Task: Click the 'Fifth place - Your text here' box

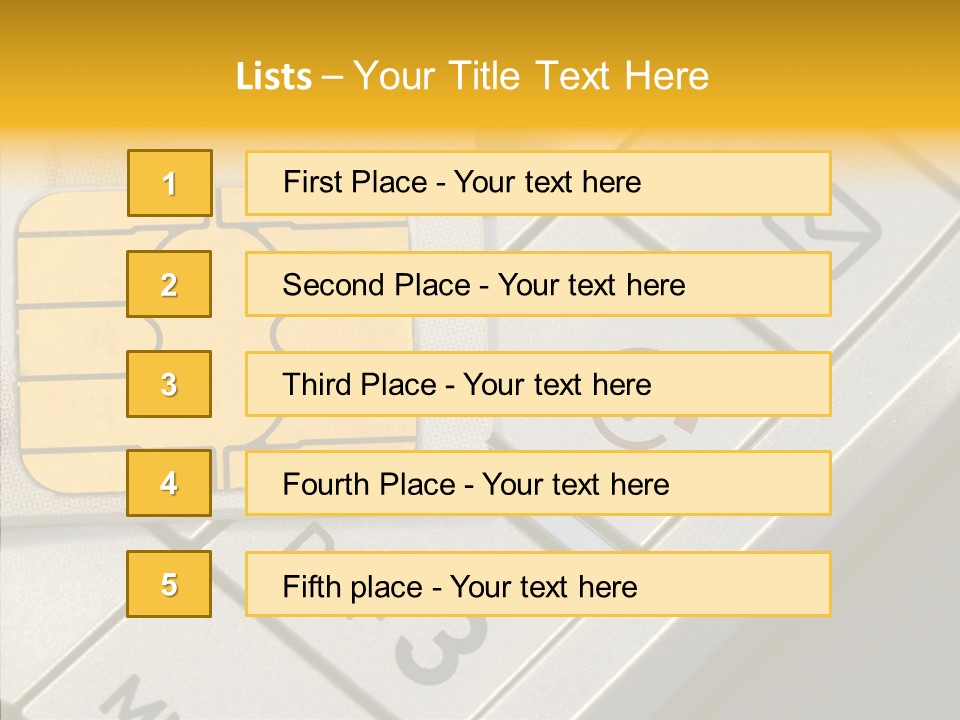Action: (x=538, y=584)
